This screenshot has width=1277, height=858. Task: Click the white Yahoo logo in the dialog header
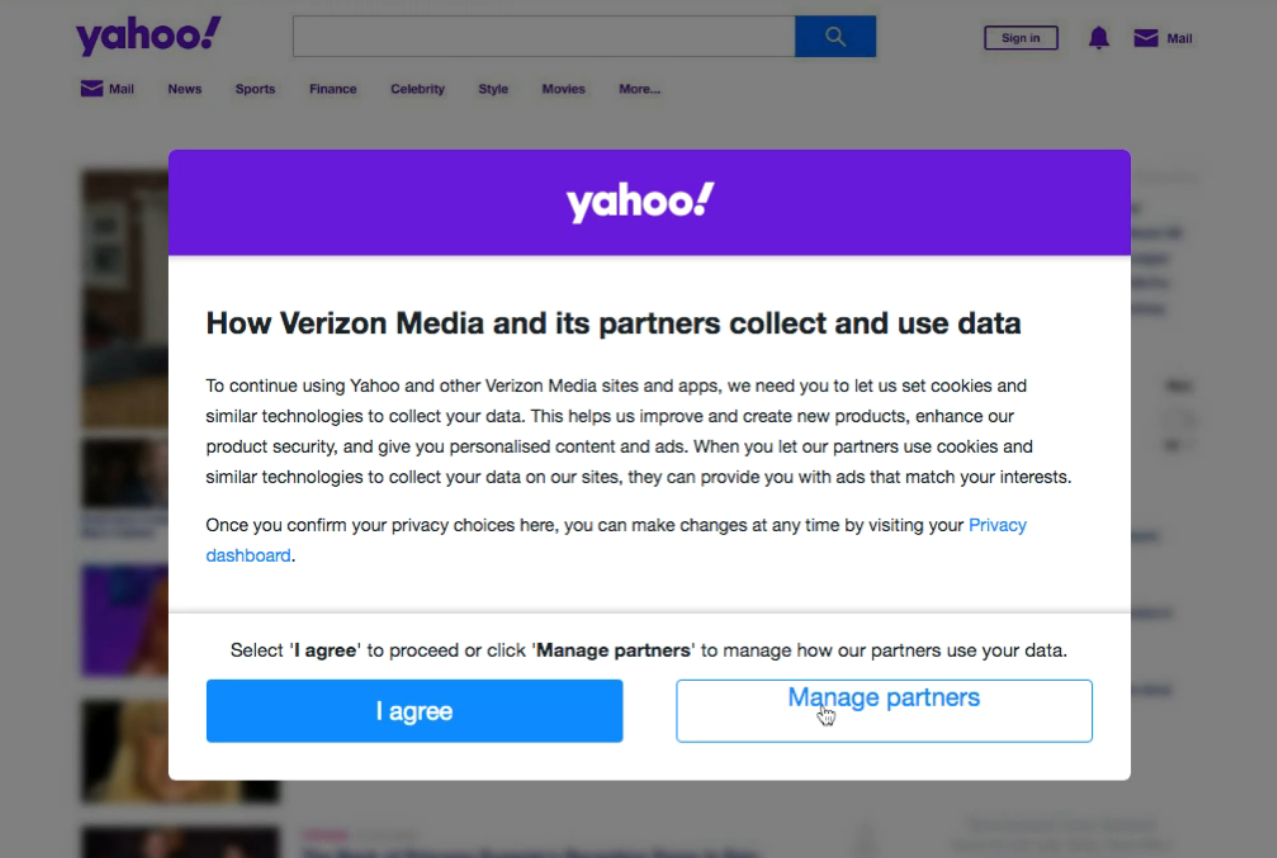point(640,202)
